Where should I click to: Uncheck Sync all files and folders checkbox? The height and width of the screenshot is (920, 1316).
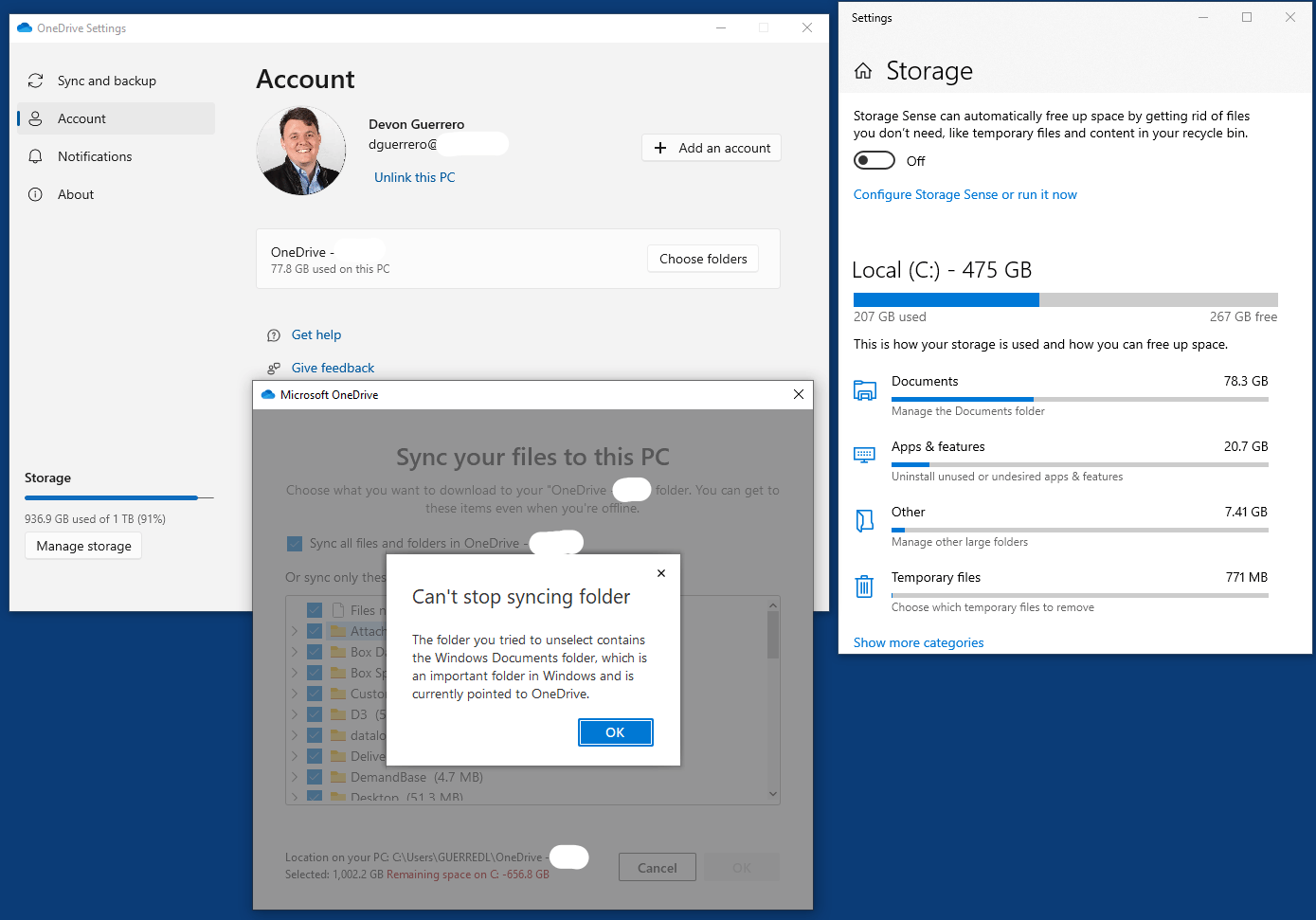click(x=295, y=543)
